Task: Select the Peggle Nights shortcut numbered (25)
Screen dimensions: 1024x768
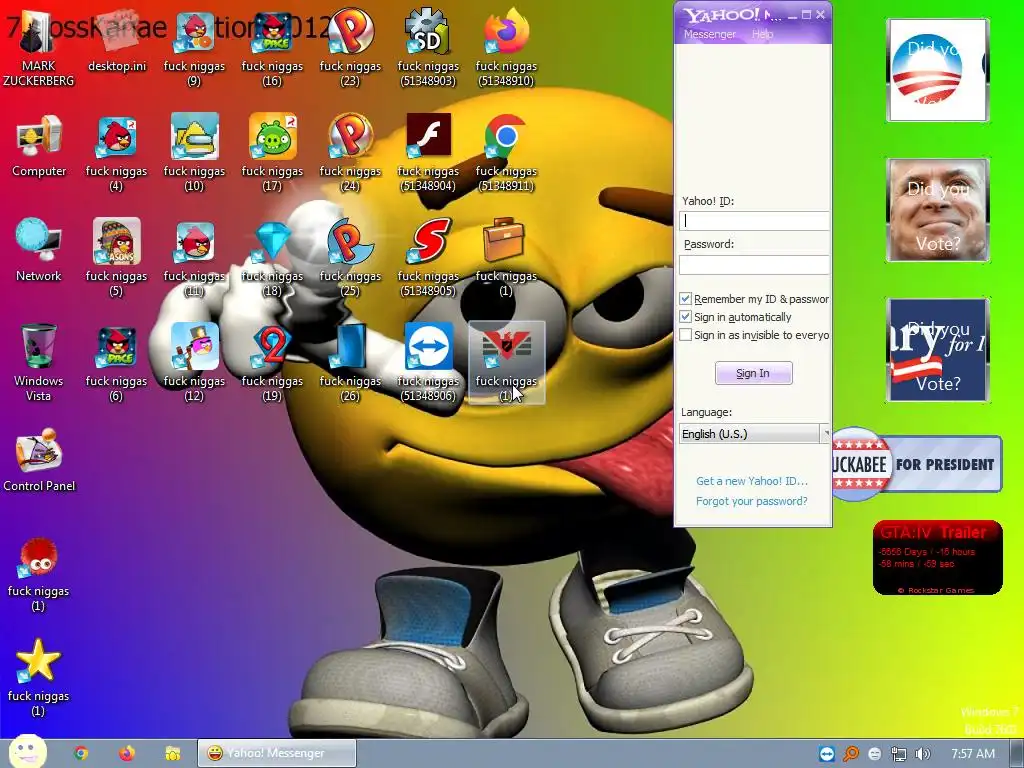Action: (x=350, y=257)
